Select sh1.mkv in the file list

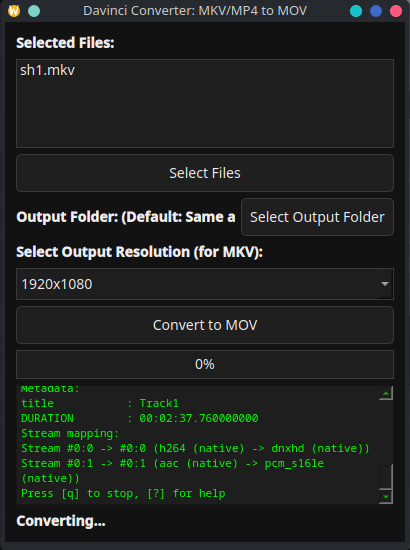pyautogui.click(x=47, y=70)
